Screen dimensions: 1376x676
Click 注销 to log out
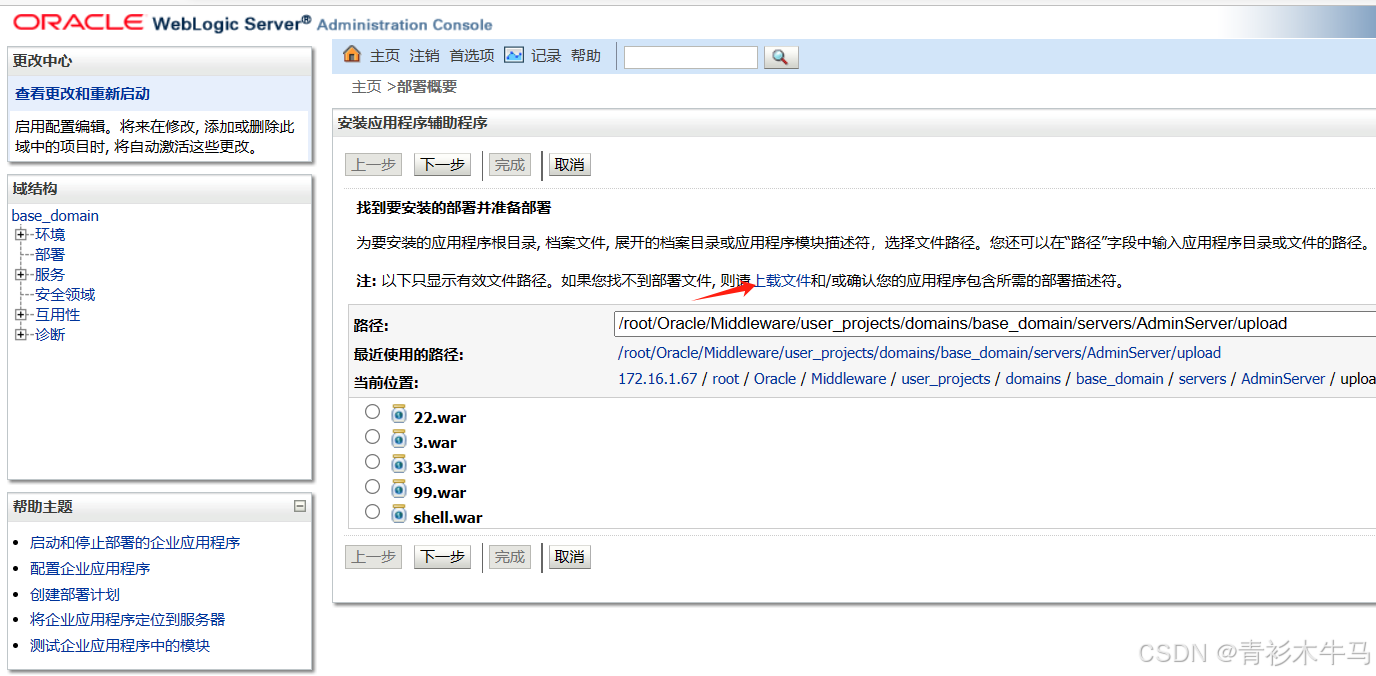click(x=425, y=56)
